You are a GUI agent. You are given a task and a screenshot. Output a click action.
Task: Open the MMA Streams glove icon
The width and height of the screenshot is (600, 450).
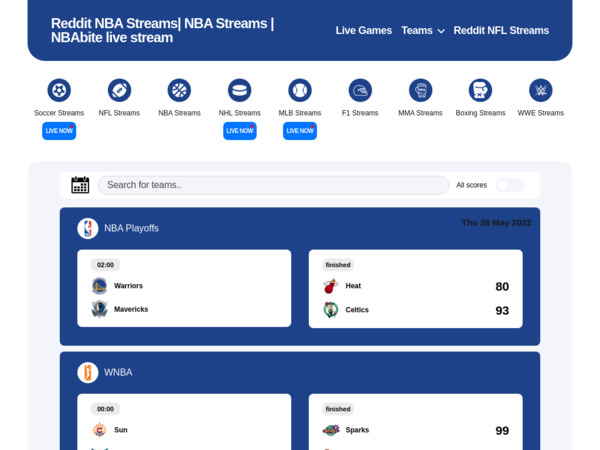(x=421, y=90)
